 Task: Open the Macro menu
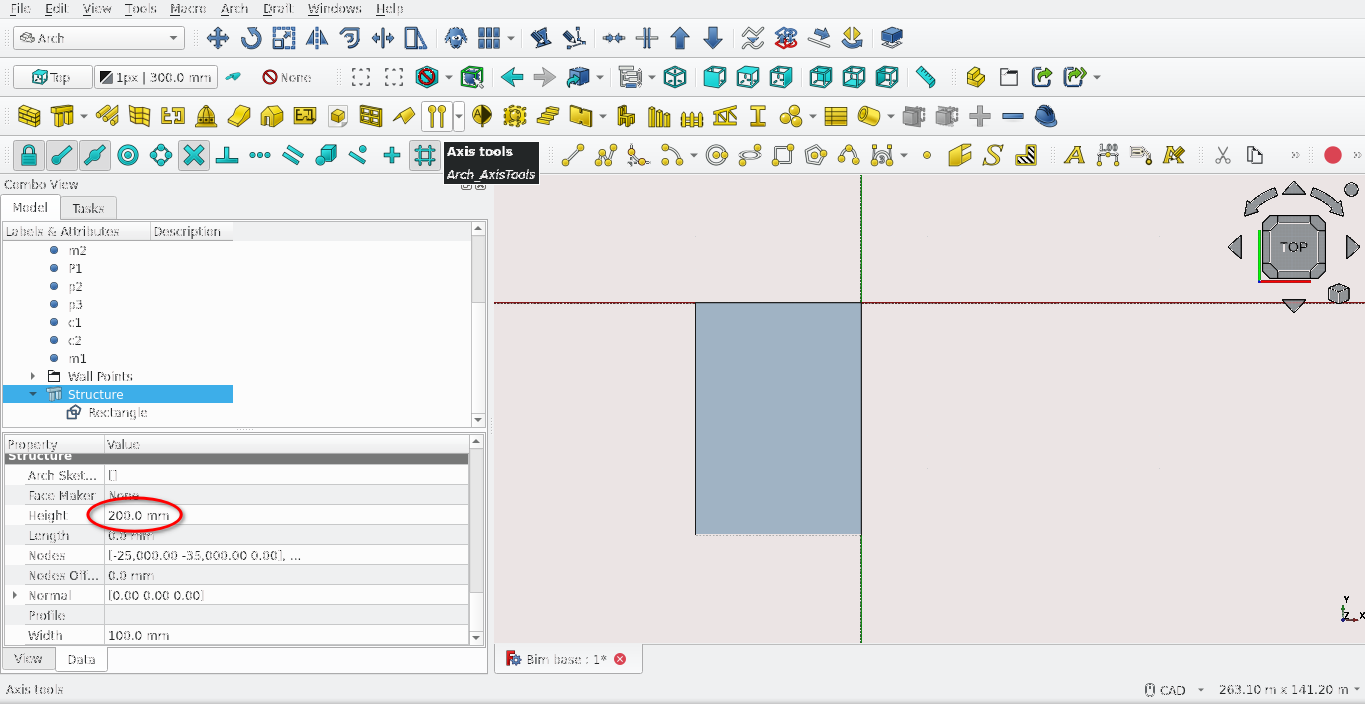[189, 8]
